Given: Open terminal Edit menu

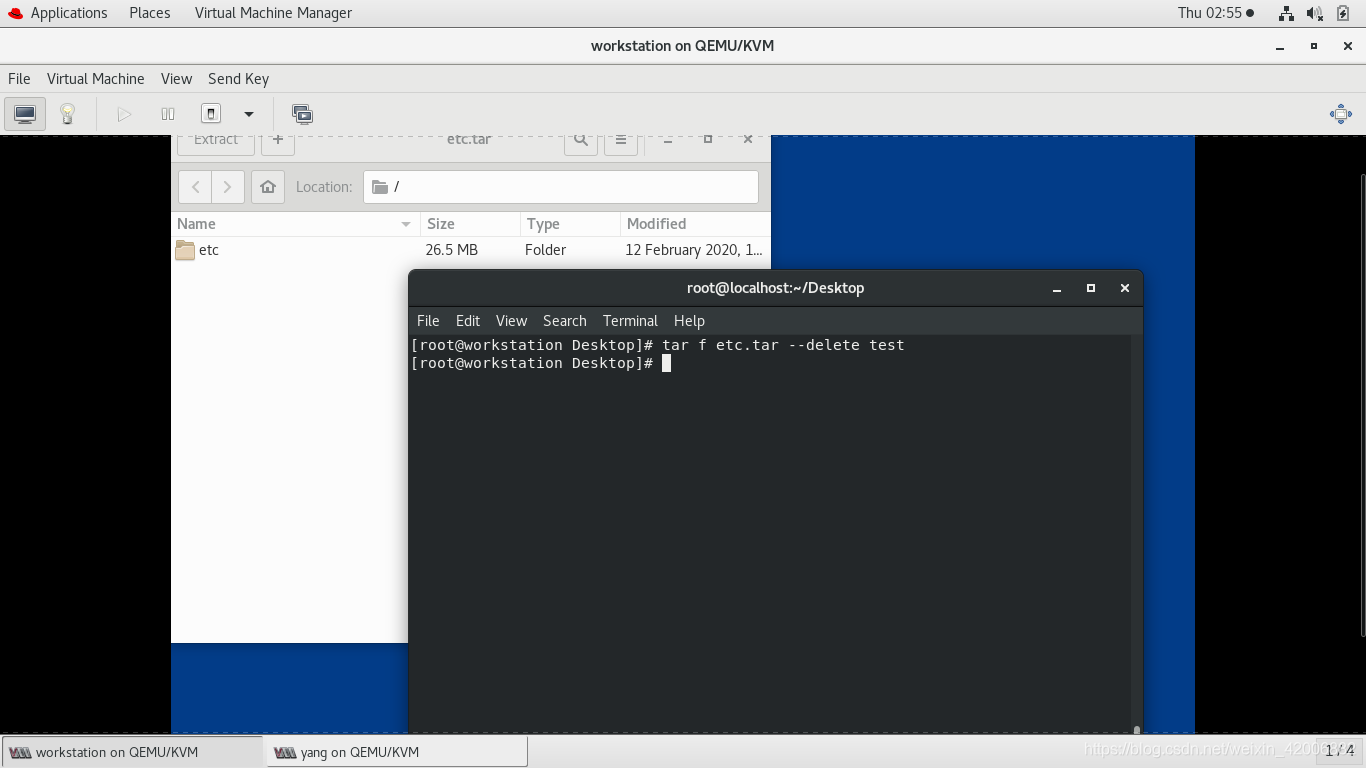Looking at the screenshot, I should tap(468, 321).
